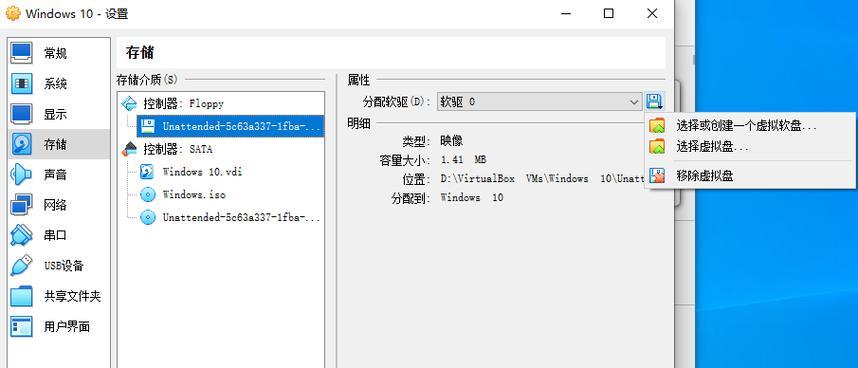Maximize the Windows 10 设置 window
The height and width of the screenshot is (368, 858).
pos(608,14)
